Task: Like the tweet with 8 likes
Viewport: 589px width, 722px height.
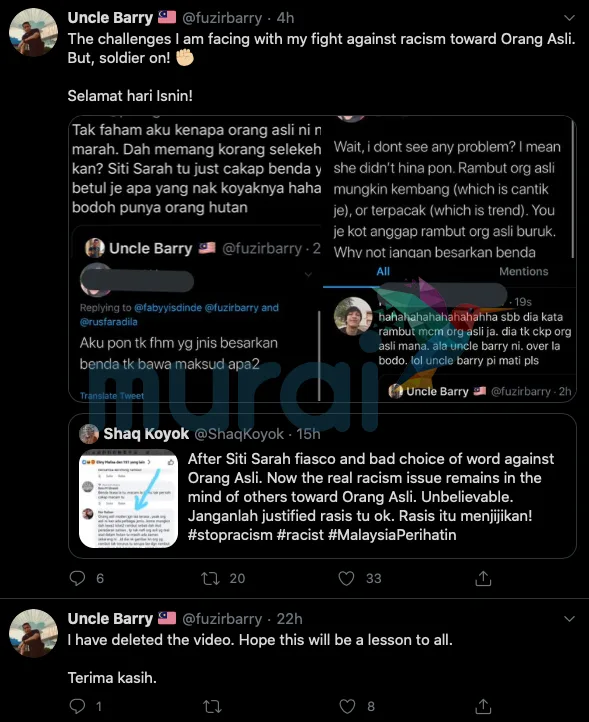Action: pyautogui.click(x=347, y=705)
